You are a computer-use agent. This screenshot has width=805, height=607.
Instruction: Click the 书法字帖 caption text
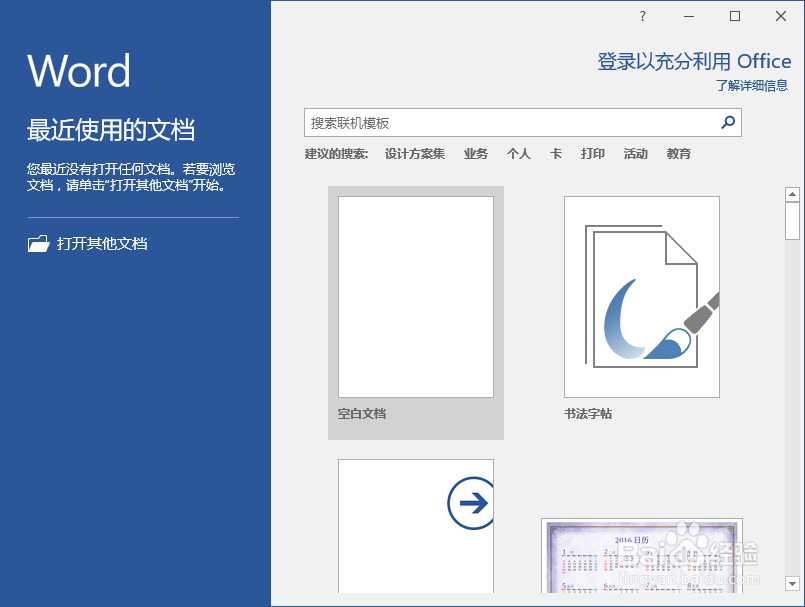588,413
